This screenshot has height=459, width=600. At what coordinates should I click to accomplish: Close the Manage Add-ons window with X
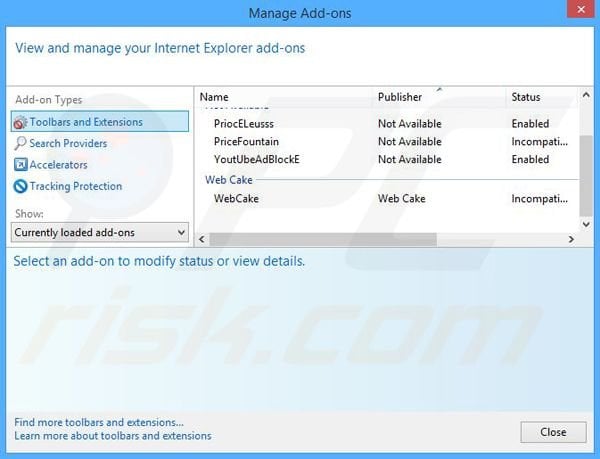(580, 9)
